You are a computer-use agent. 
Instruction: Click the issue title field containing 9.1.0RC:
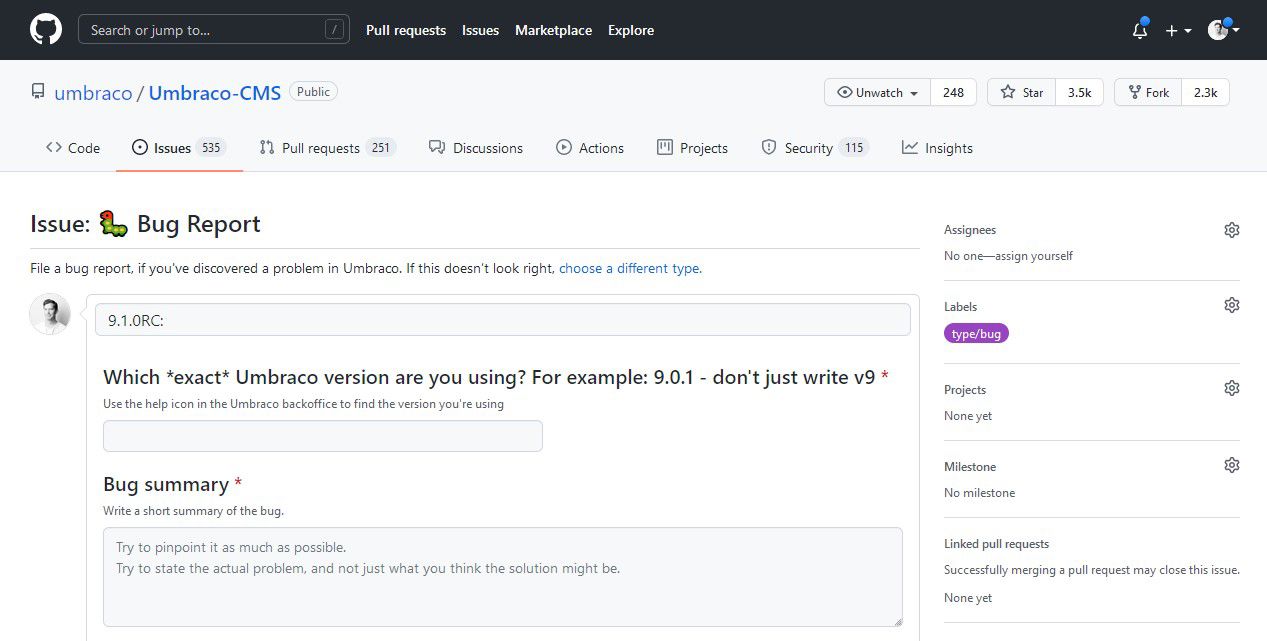tap(503, 320)
